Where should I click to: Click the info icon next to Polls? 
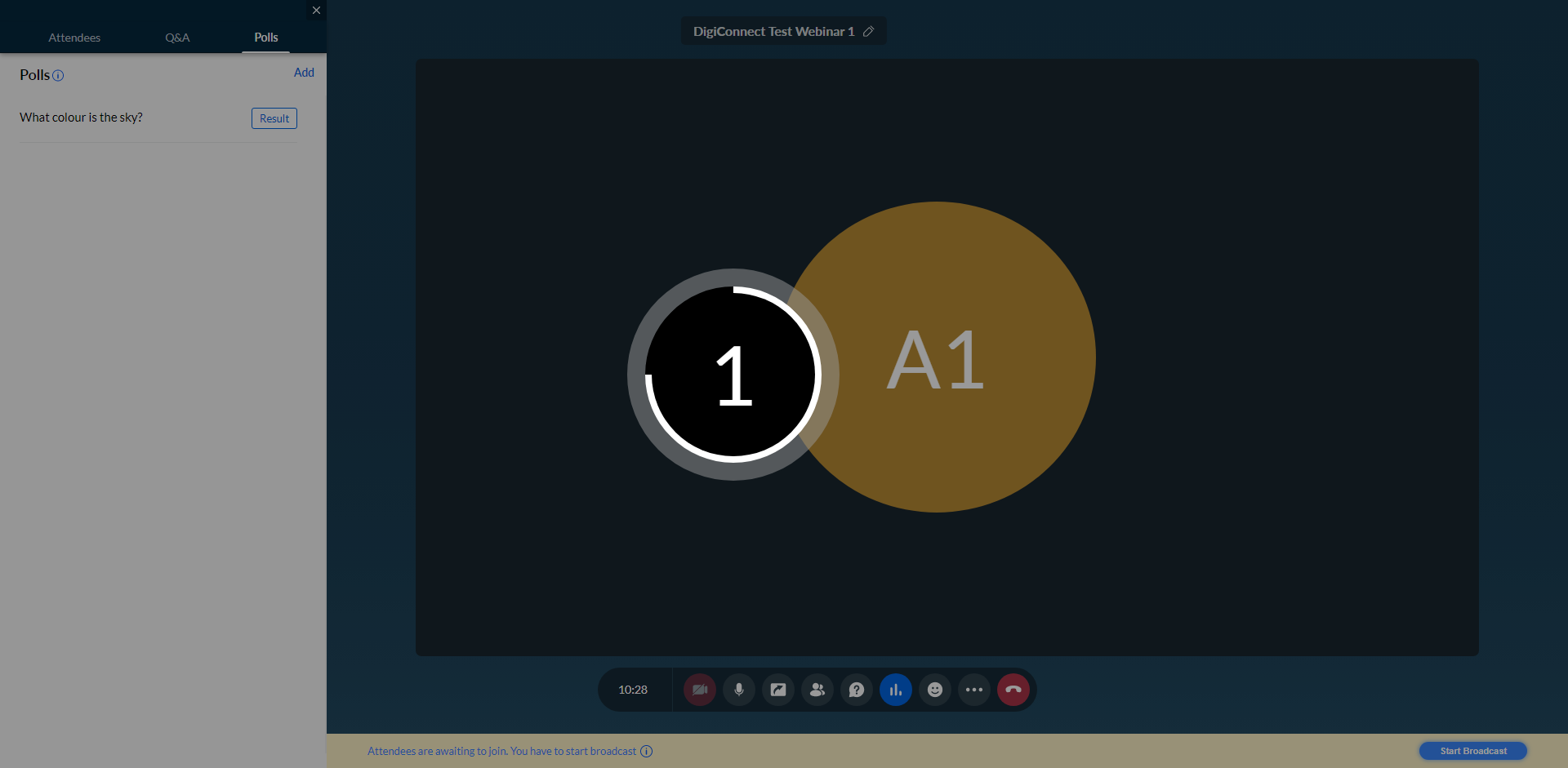(x=58, y=75)
